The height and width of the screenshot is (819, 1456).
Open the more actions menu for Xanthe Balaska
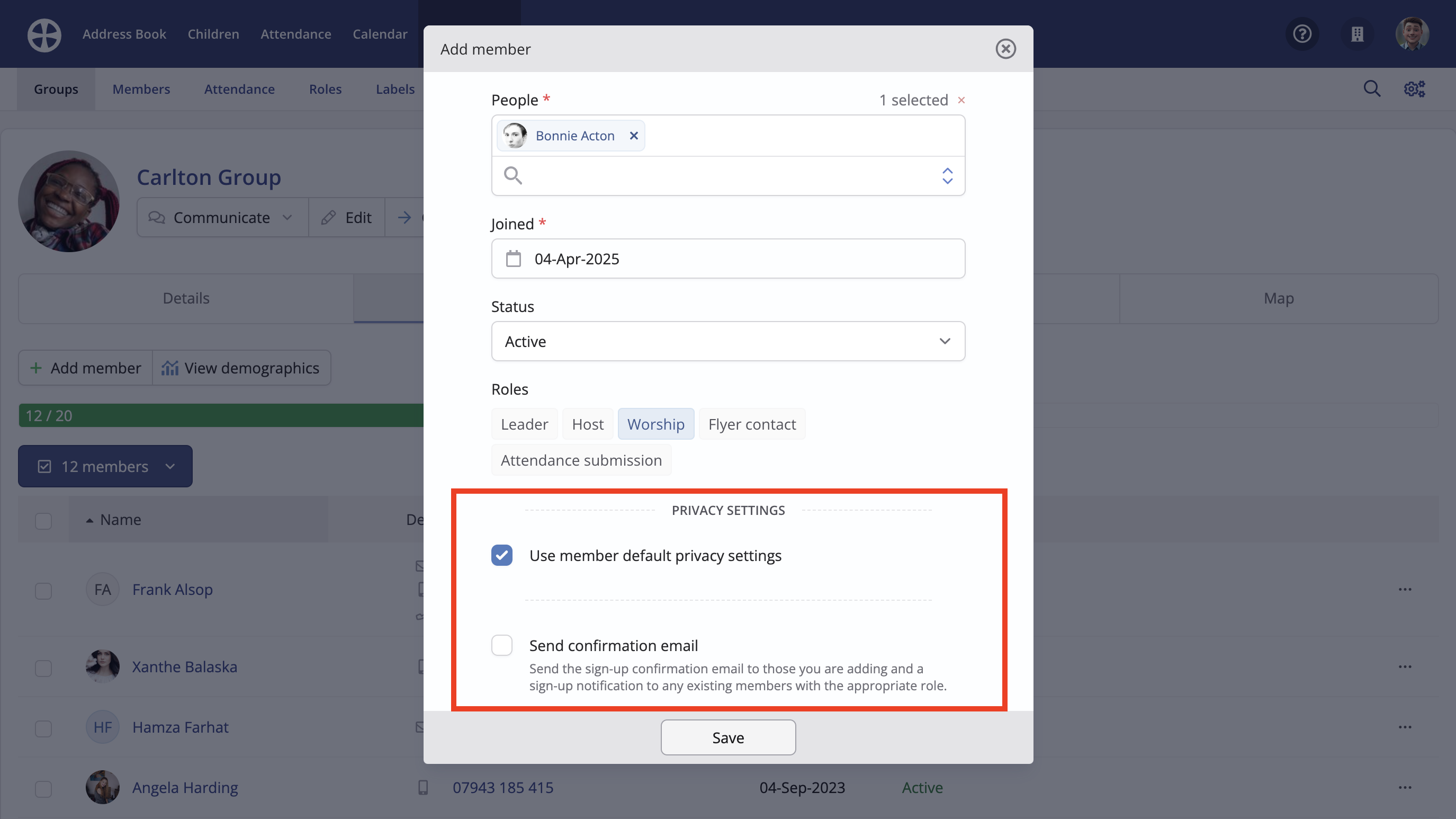coord(1405,667)
